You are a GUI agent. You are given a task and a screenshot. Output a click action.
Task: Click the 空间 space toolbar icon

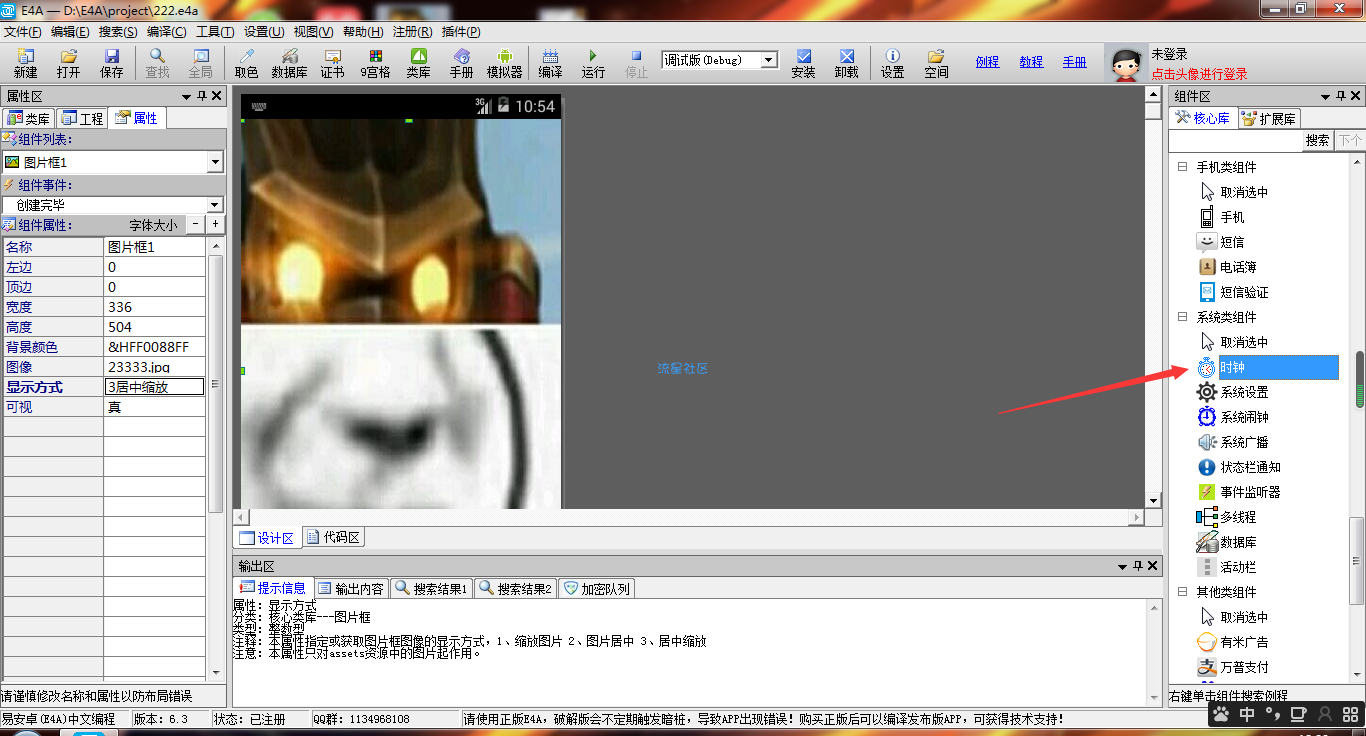(936, 63)
